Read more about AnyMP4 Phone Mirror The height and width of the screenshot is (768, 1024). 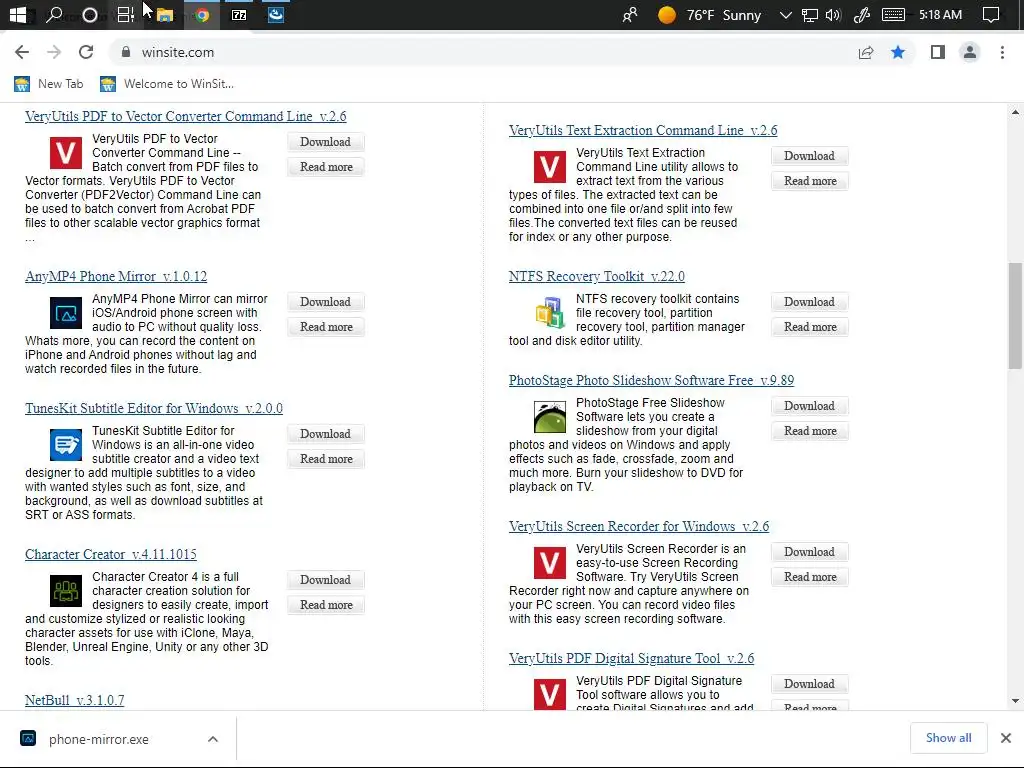point(325,327)
